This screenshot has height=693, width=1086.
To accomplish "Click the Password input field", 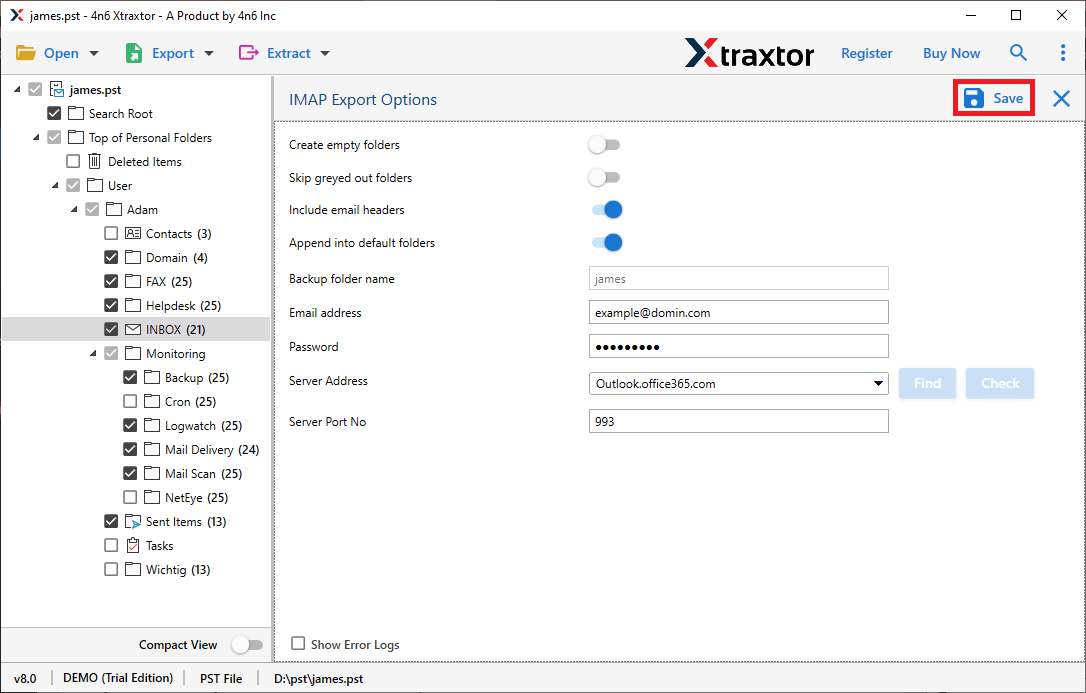I will (x=738, y=346).
